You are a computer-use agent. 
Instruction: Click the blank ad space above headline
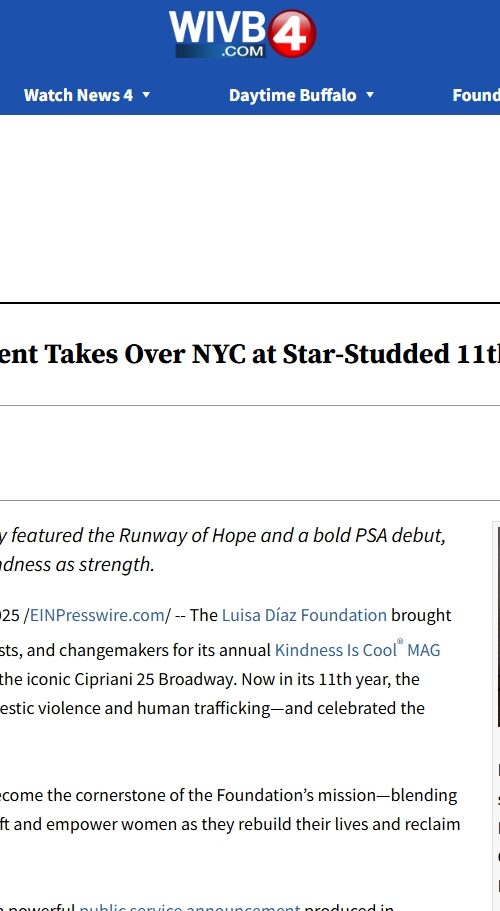click(250, 208)
